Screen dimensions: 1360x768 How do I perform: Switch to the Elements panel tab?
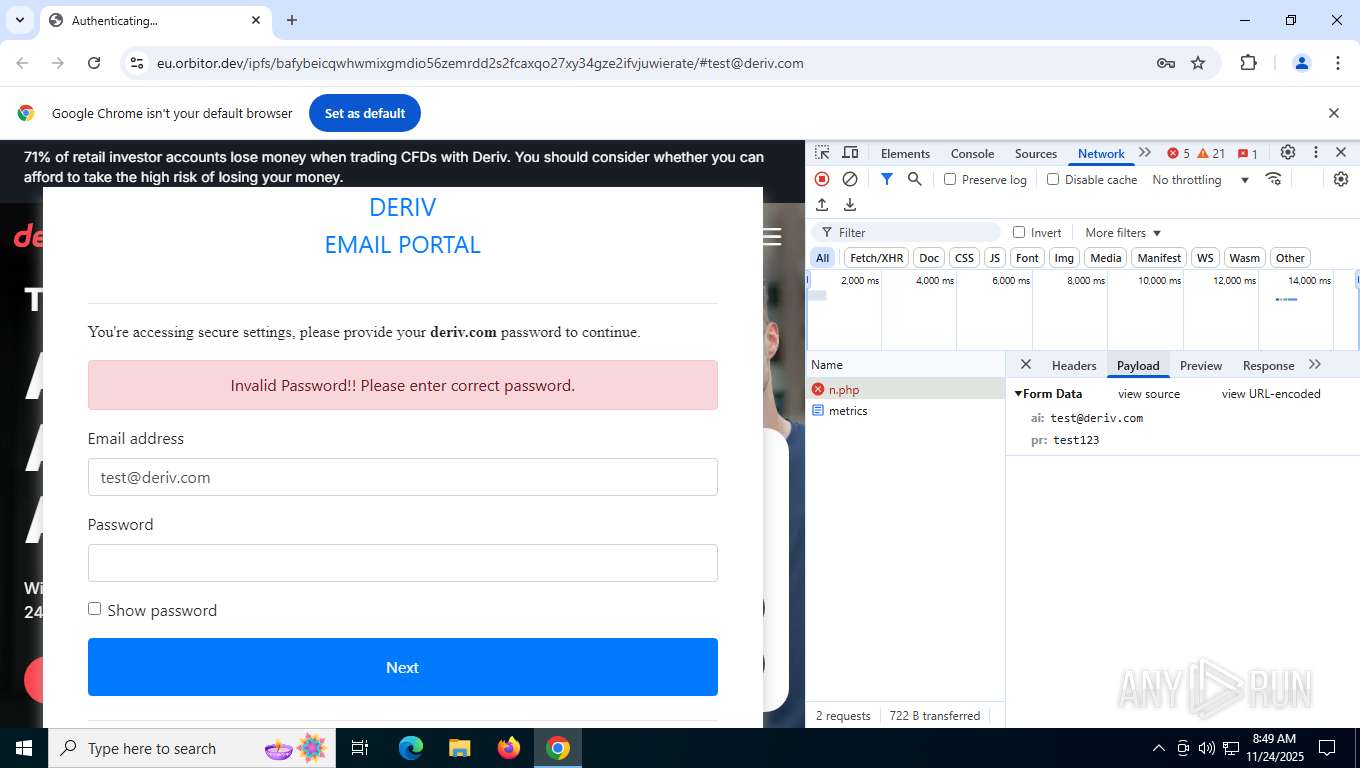(905, 153)
